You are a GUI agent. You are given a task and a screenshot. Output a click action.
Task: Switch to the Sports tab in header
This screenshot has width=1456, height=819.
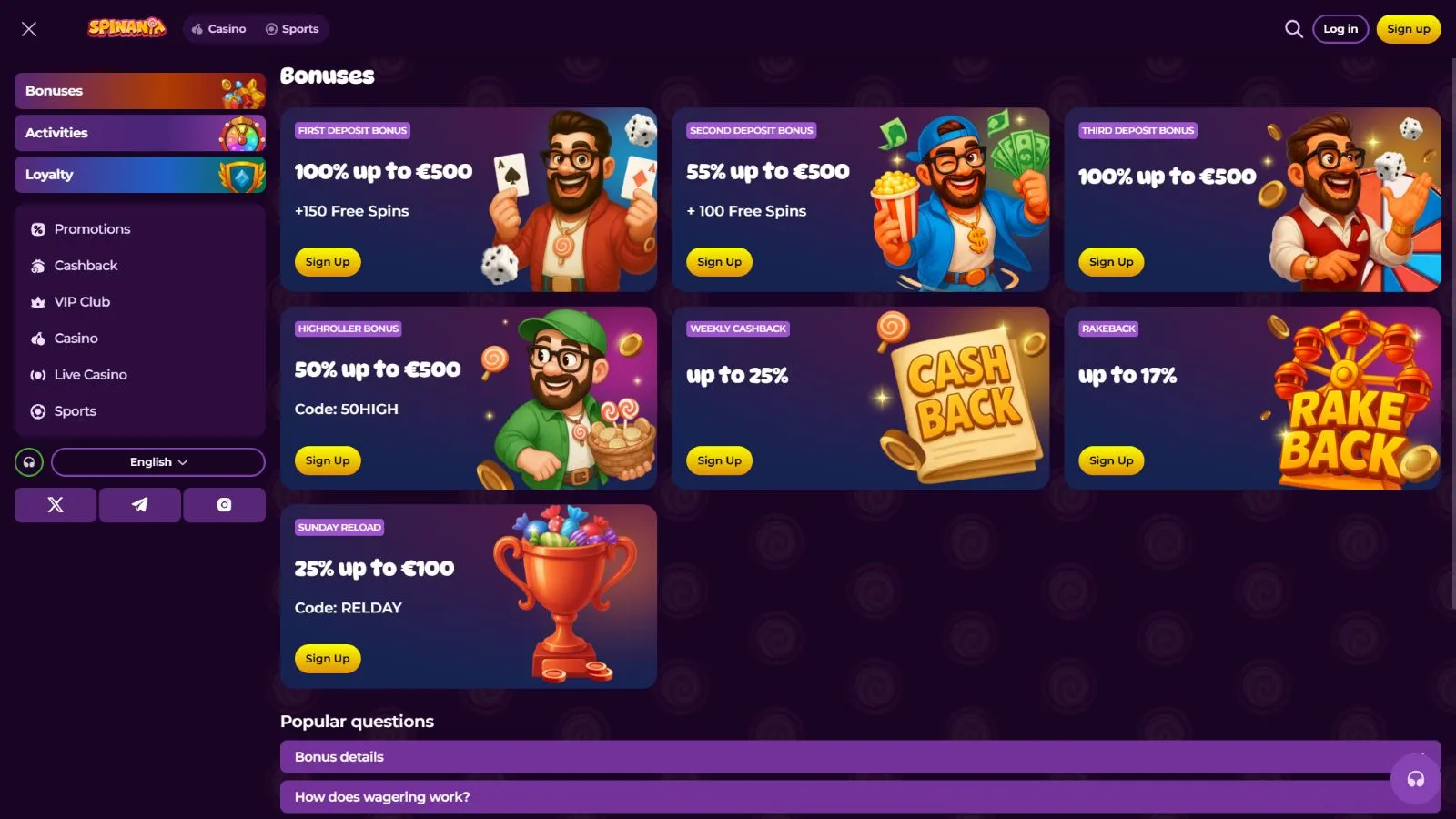coord(292,29)
